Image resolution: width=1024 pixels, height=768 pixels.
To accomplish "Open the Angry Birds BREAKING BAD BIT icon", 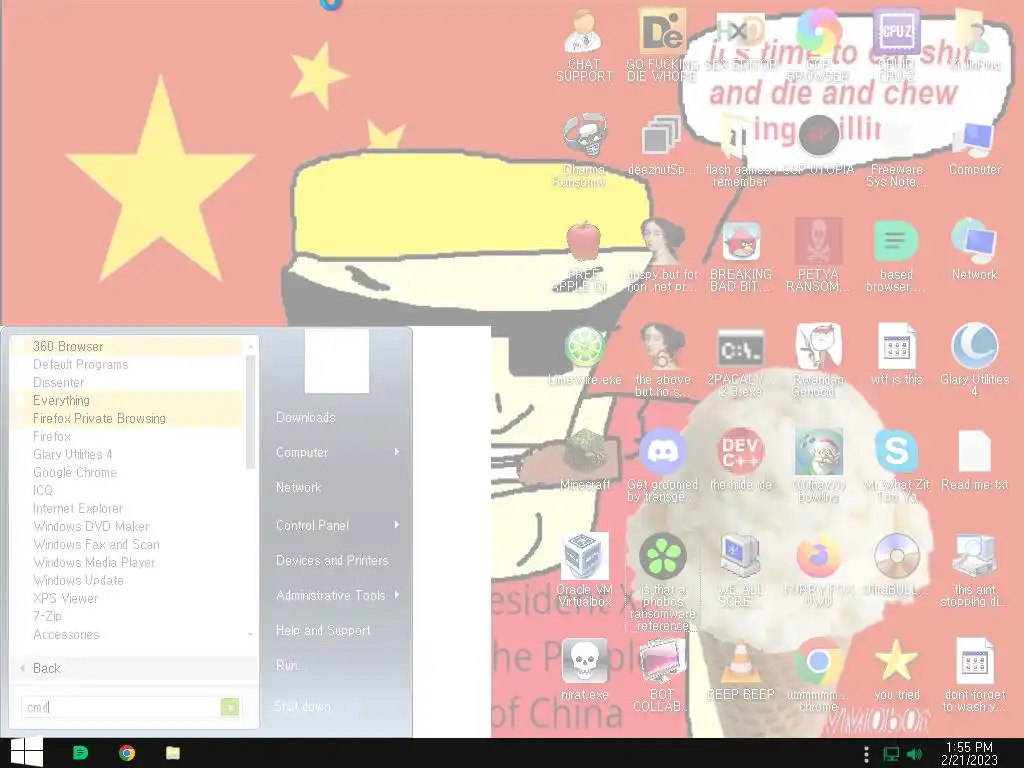I will click(740, 256).
